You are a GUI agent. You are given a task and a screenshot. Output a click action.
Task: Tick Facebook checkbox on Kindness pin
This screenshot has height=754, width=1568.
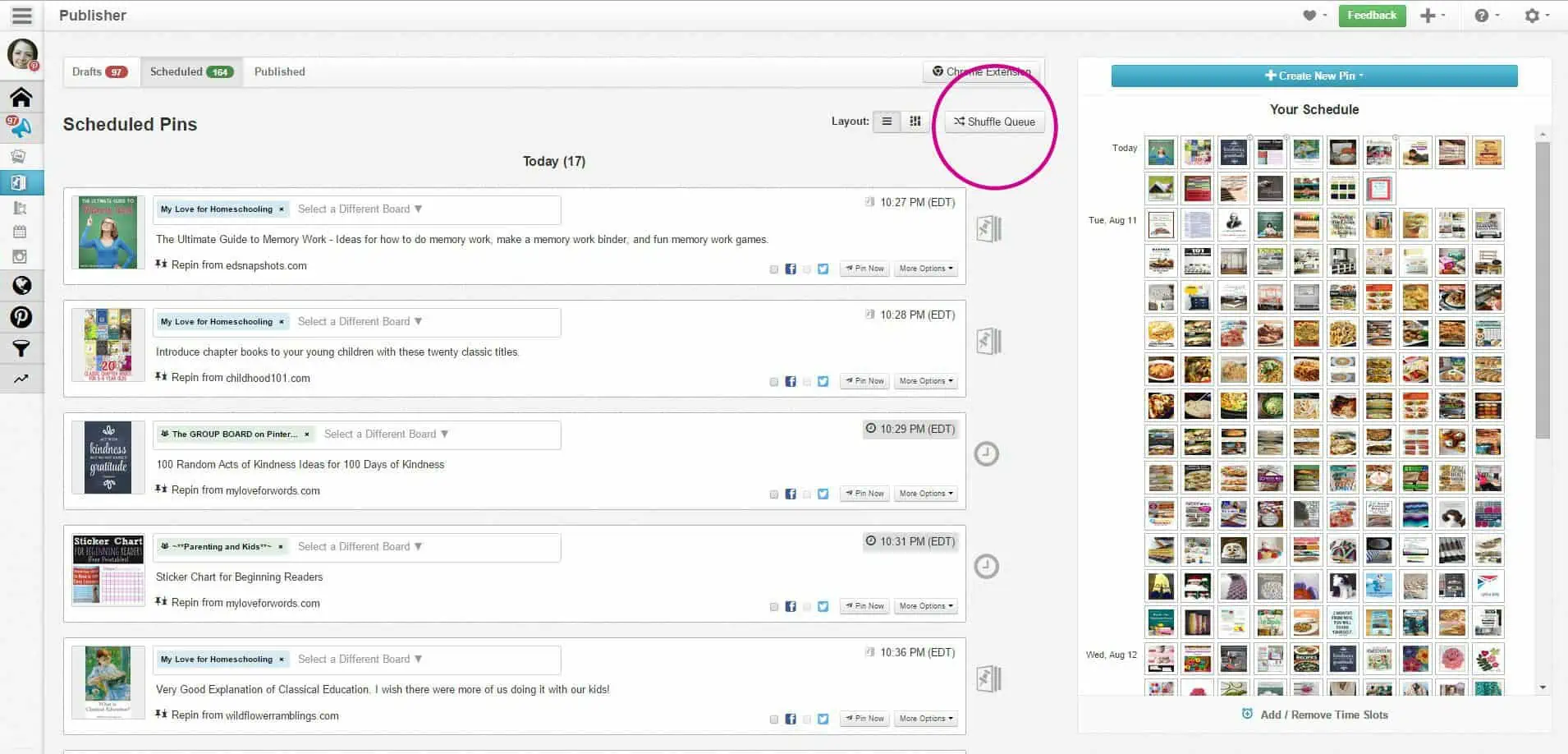pos(773,494)
